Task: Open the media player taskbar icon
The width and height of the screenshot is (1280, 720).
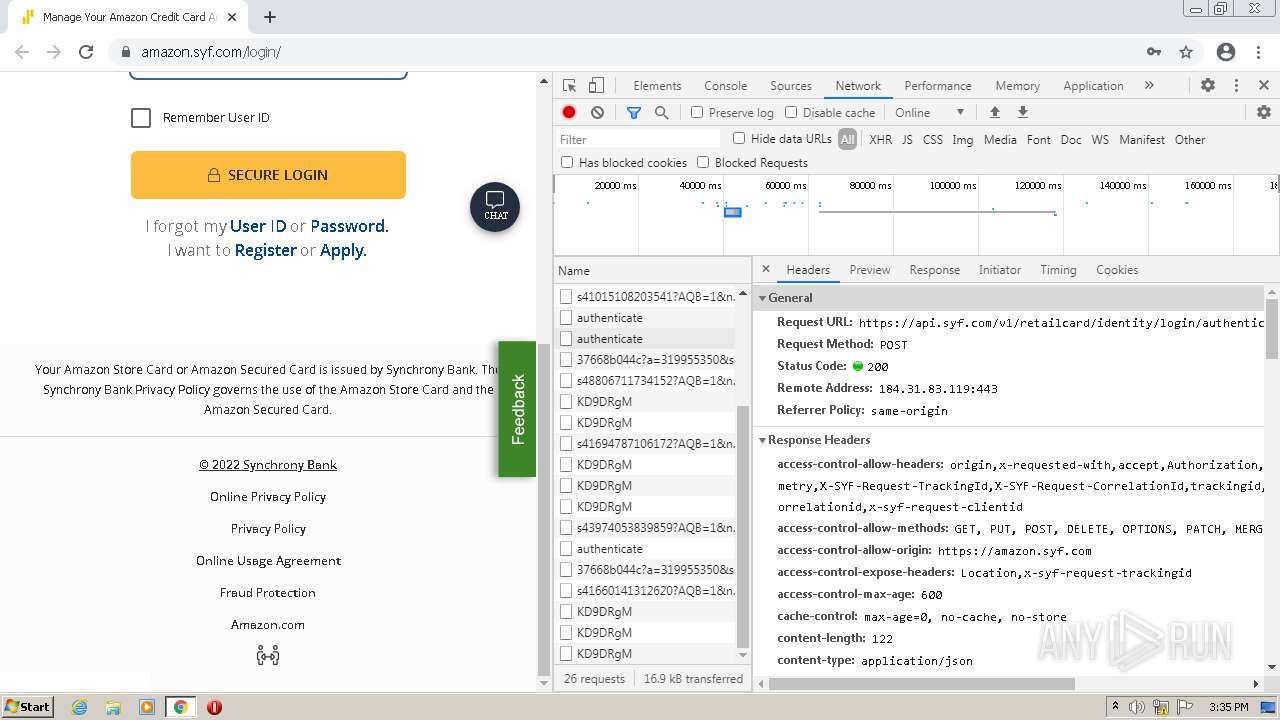Action: 147,707
